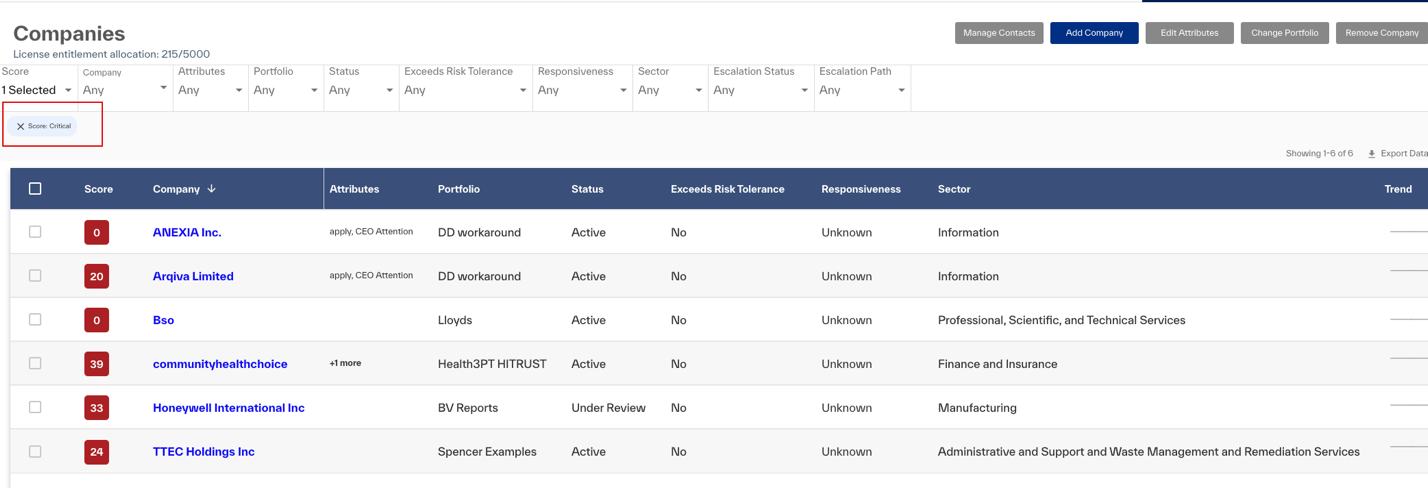Toggle the select-all checkbox in table header

(35, 189)
